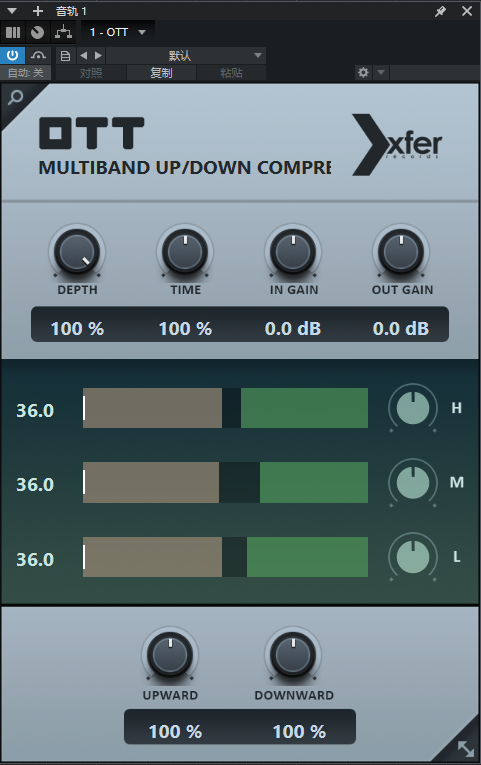Screen dimensions: 481x765
Task: Open the 默认 preset dropdown
Action: click(x=186, y=56)
